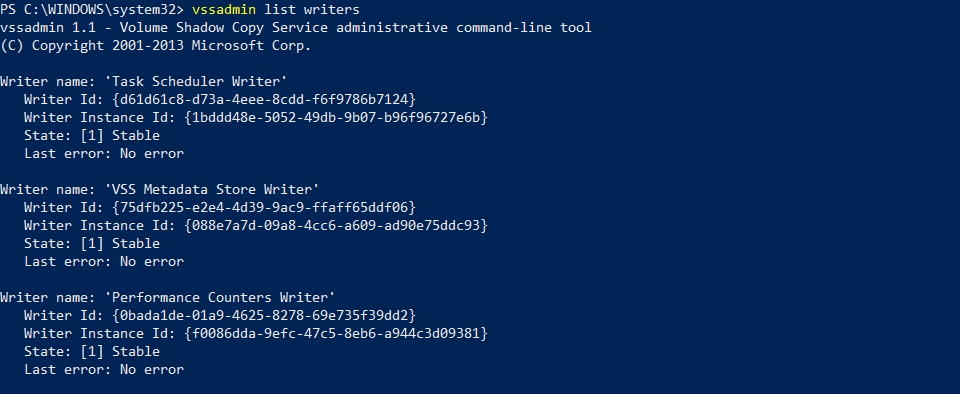Screen dimensions: 960x394
Task: Click the Performance Counters writer's Stable state line
Action: (92, 351)
